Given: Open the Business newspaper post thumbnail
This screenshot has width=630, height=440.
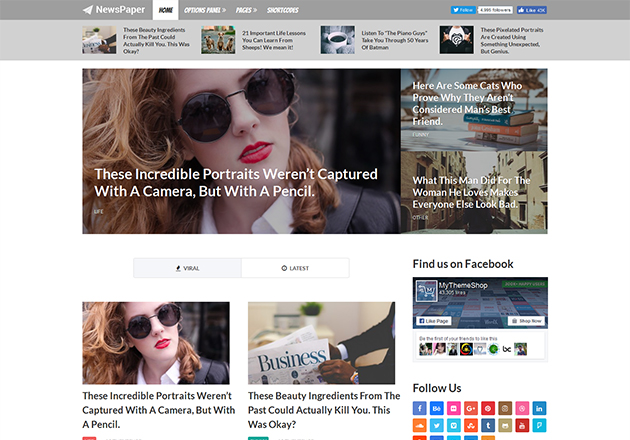Looking at the screenshot, I should 321,343.
